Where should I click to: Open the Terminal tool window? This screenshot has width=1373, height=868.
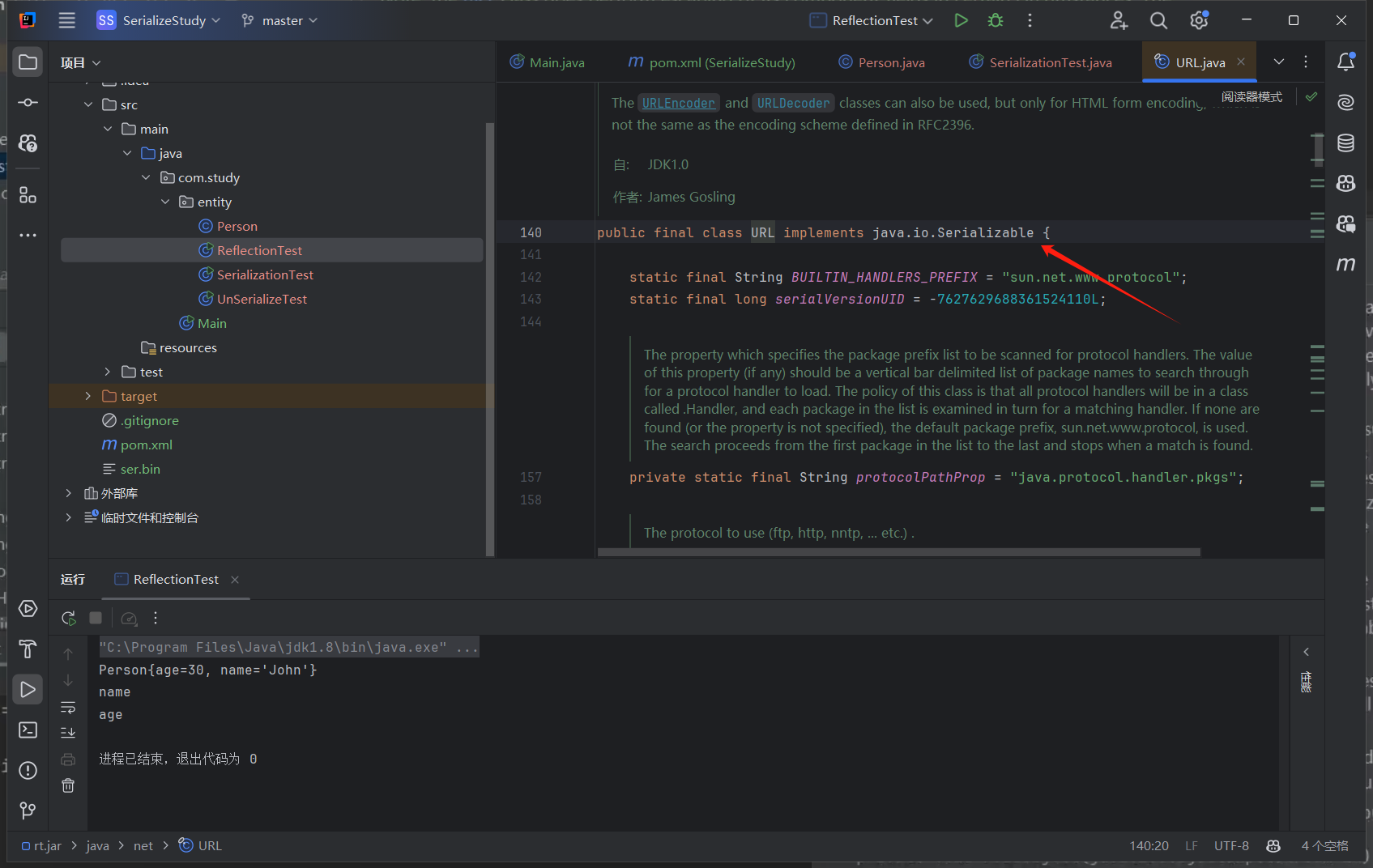pos(28,730)
